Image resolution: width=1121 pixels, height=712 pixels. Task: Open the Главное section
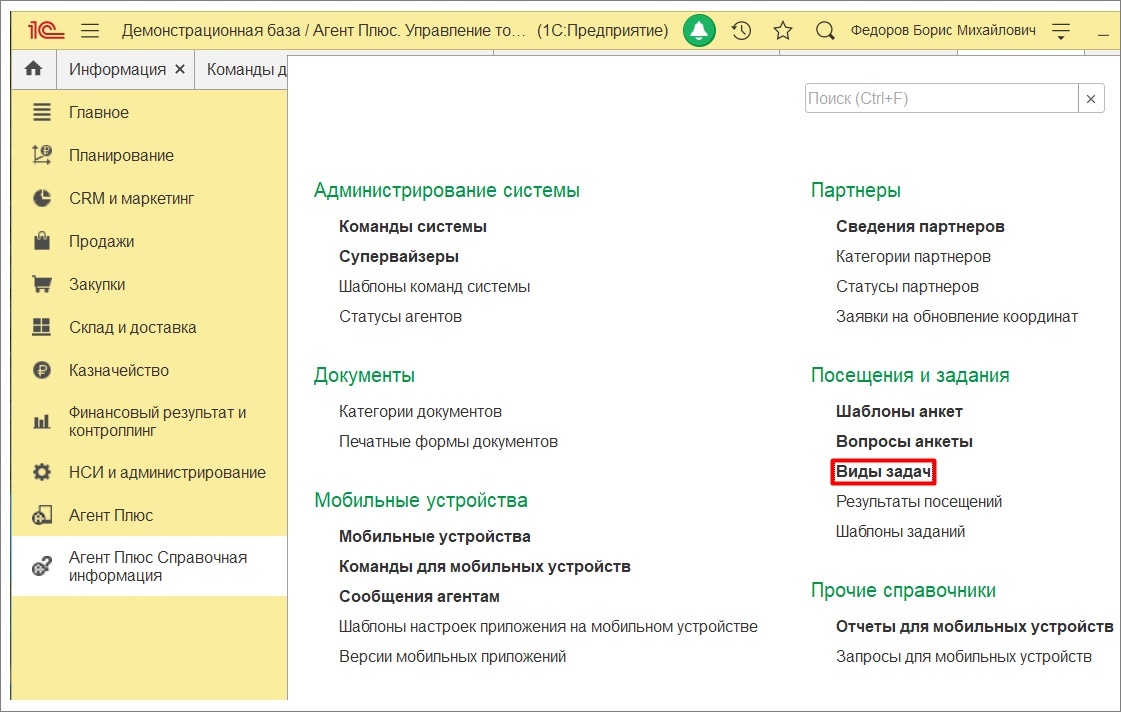click(99, 112)
